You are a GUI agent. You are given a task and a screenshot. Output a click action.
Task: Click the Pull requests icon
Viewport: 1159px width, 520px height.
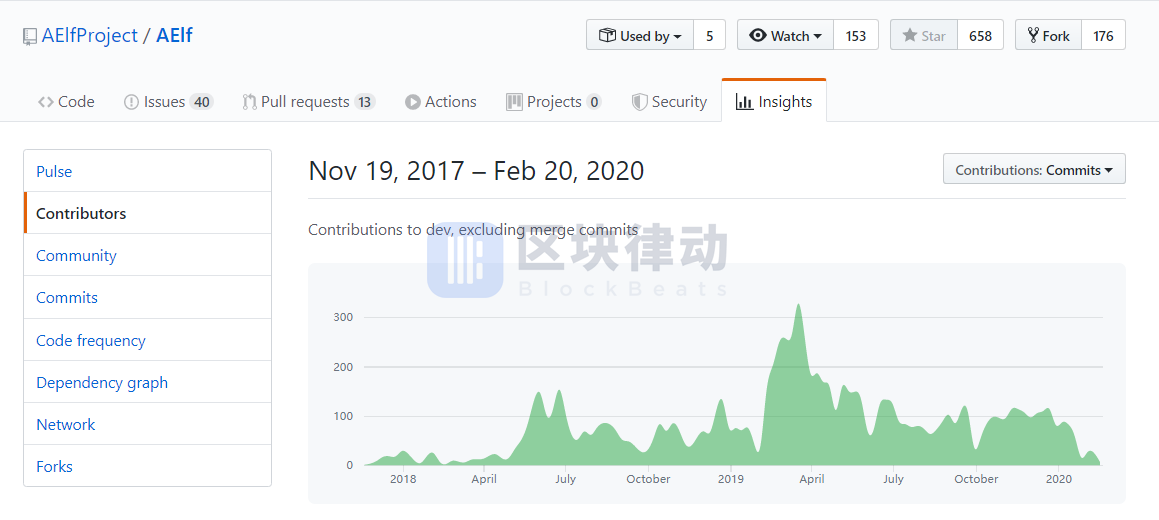[250, 102]
